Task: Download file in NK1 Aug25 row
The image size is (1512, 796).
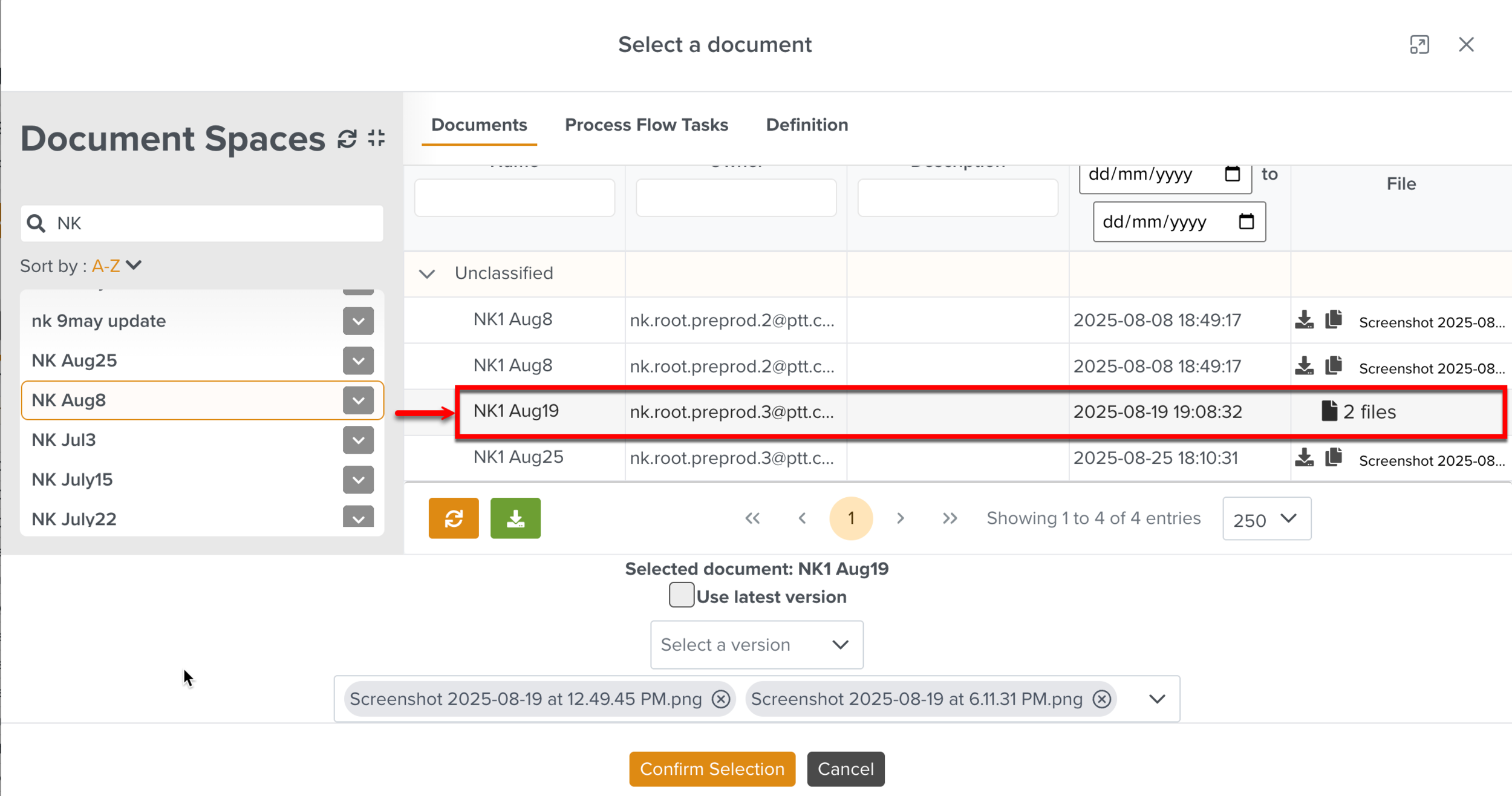Action: point(1304,458)
